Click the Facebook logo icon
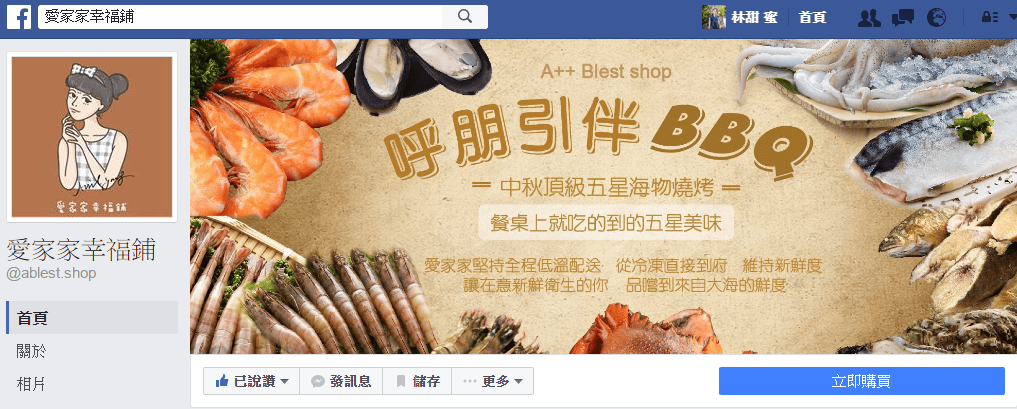Screen dimensions: 1017x409 19,18
